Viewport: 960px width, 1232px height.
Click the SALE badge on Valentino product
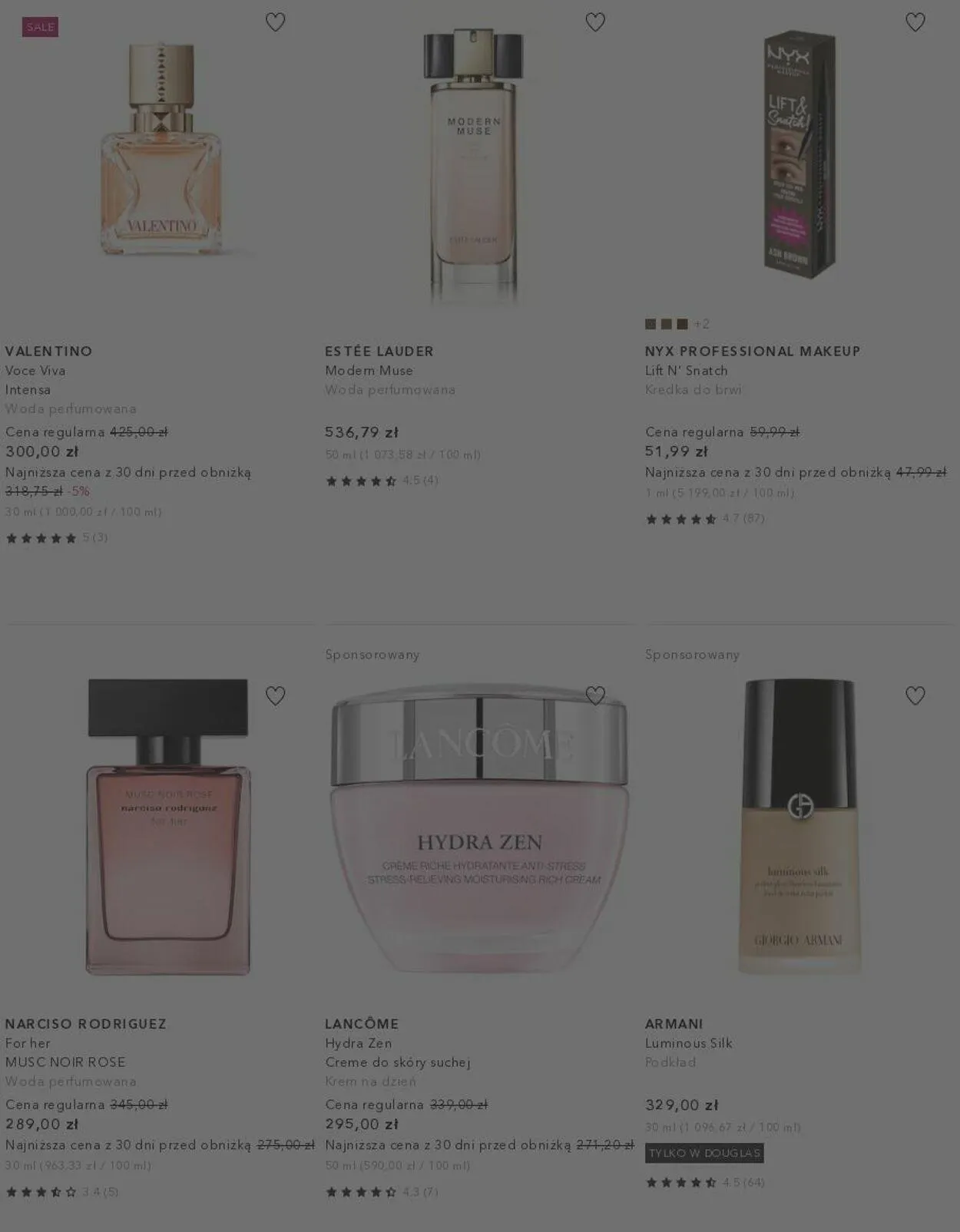[41, 27]
